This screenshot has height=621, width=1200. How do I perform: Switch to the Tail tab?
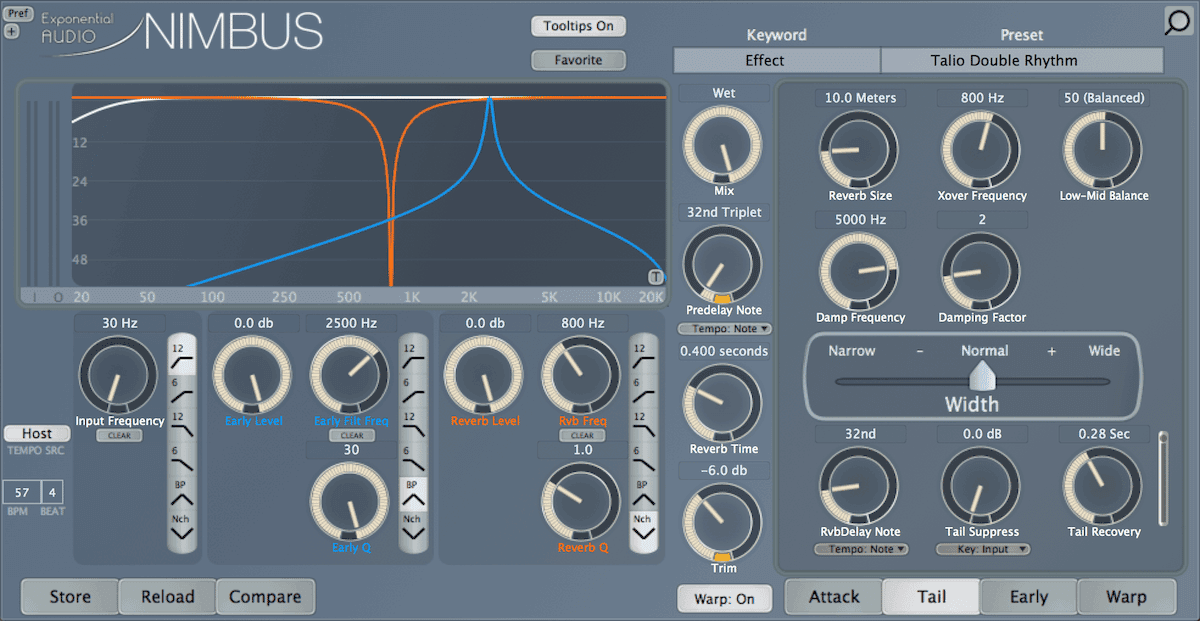[931, 597]
